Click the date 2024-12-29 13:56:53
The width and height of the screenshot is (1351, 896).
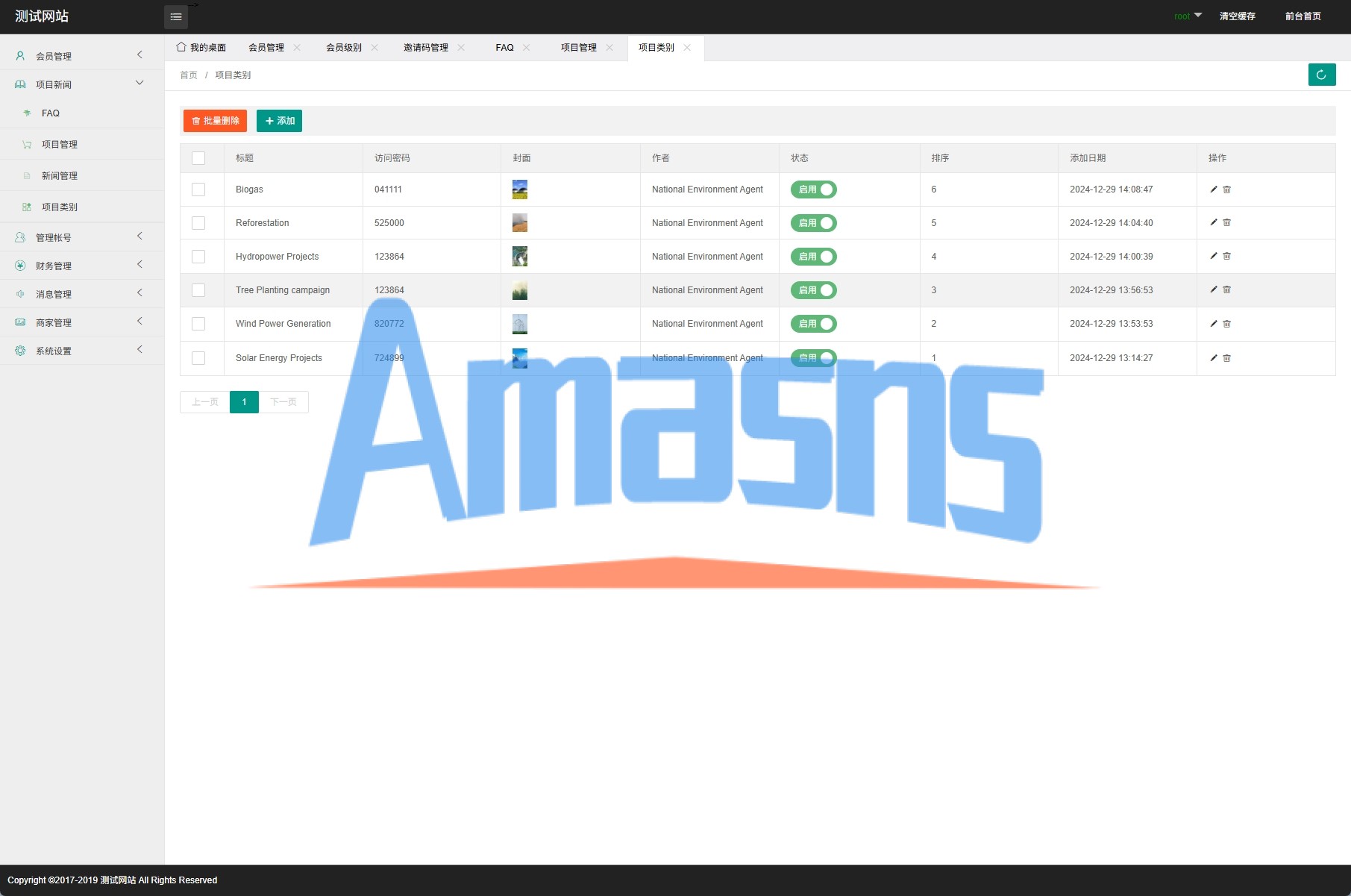pyautogui.click(x=1112, y=290)
